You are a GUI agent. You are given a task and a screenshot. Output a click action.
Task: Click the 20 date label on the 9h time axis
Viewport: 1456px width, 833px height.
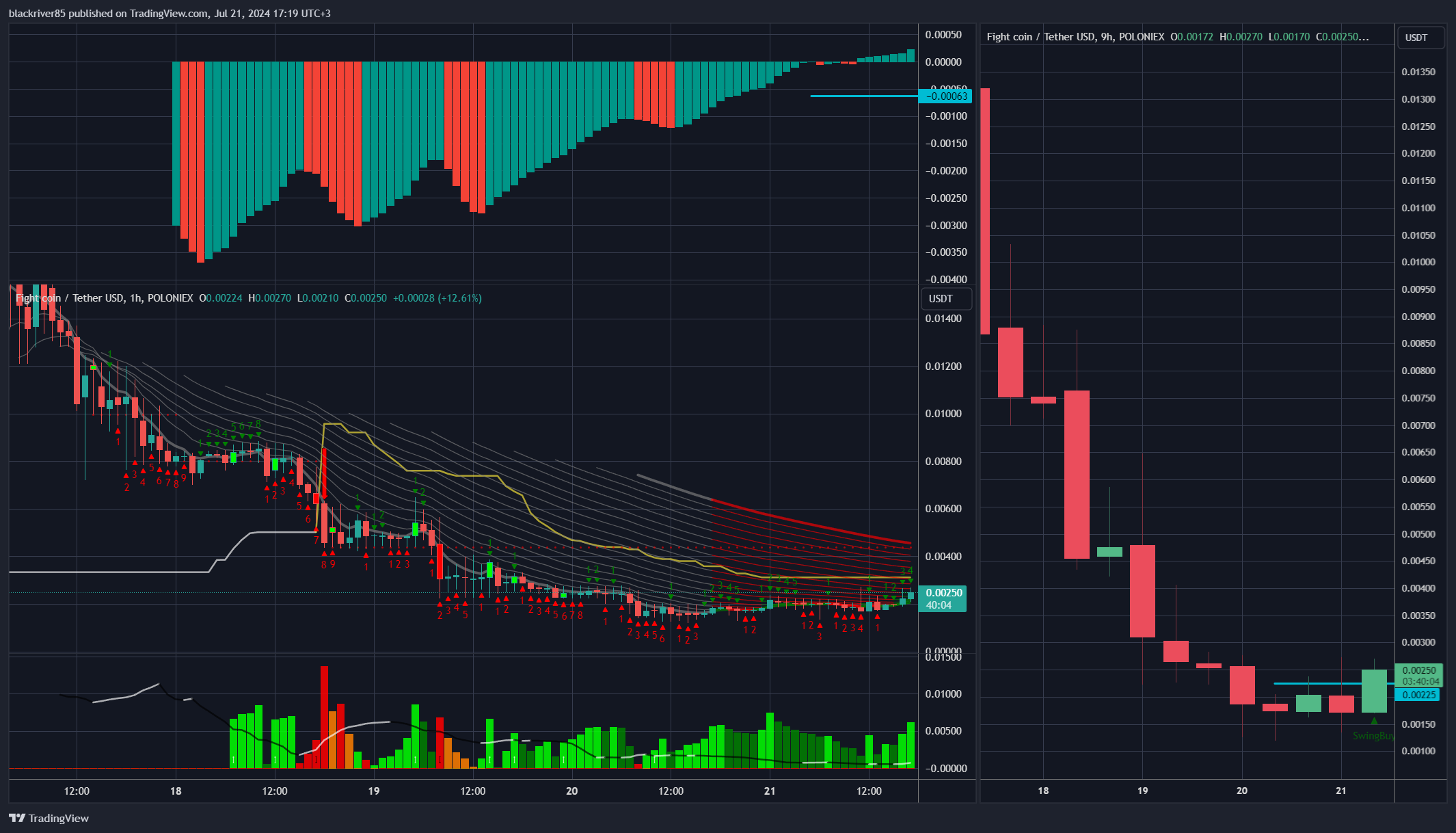[x=1242, y=791]
